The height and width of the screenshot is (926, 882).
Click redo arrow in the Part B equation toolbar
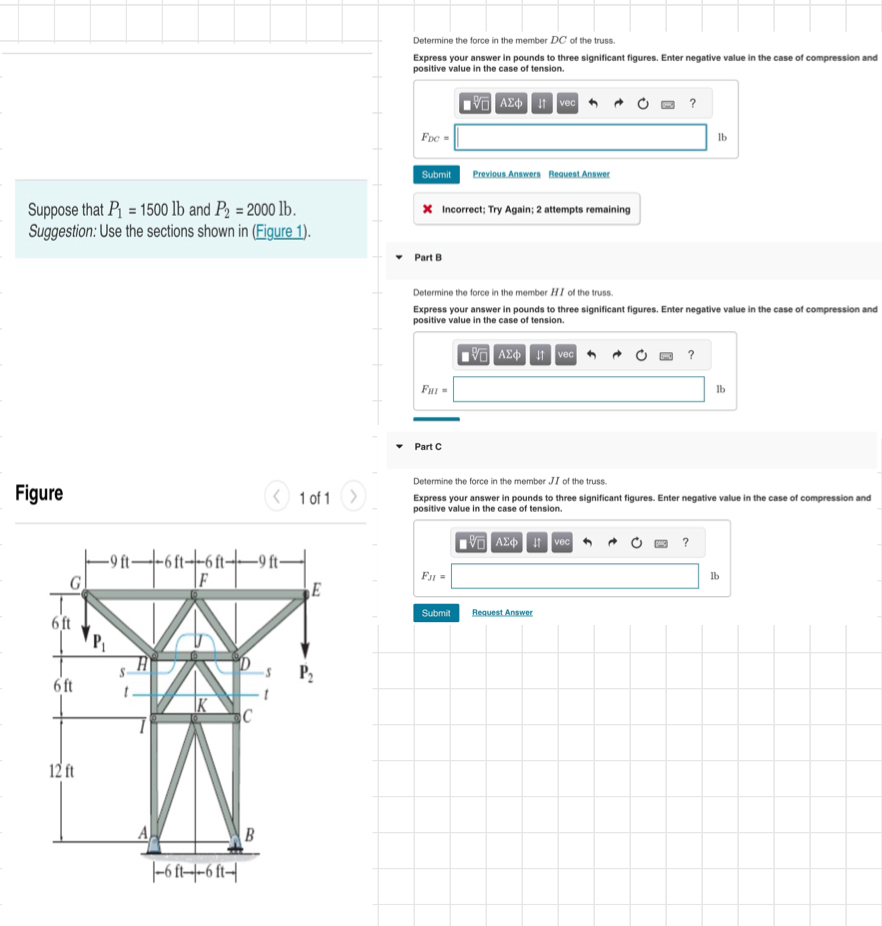619,354
